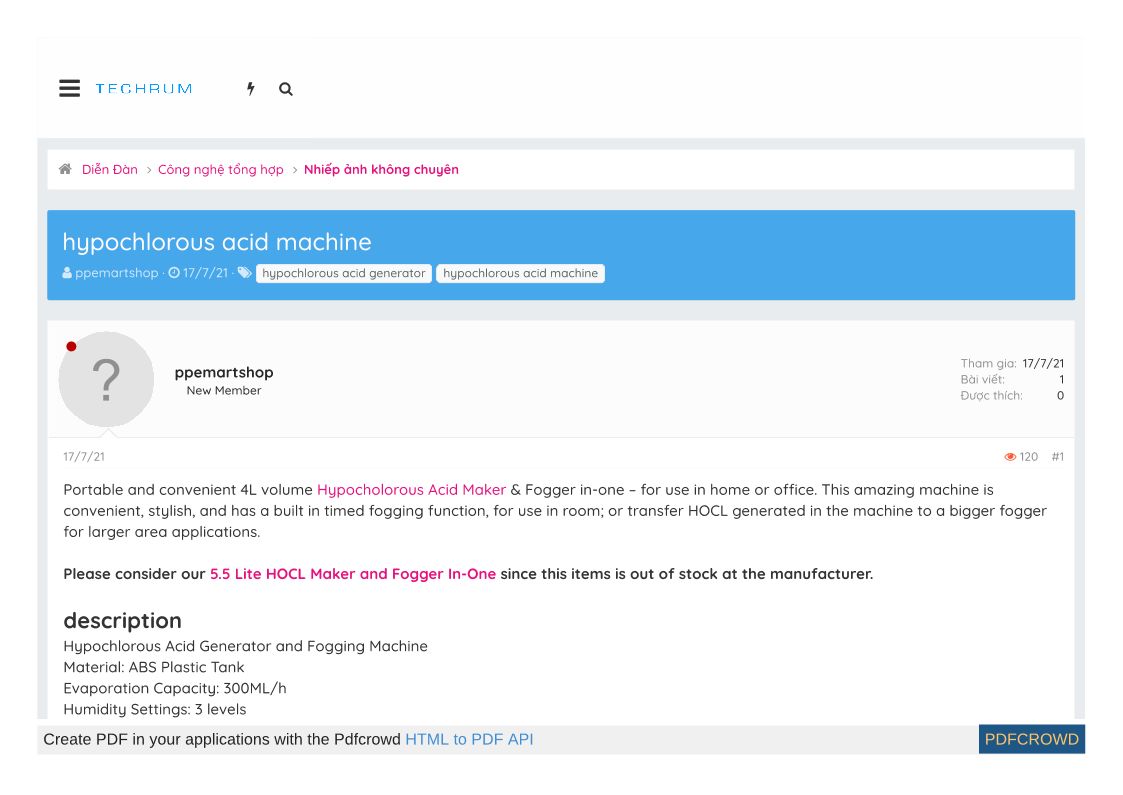
Task: Click the #1 post permalink
Action: coord(1057,457)
